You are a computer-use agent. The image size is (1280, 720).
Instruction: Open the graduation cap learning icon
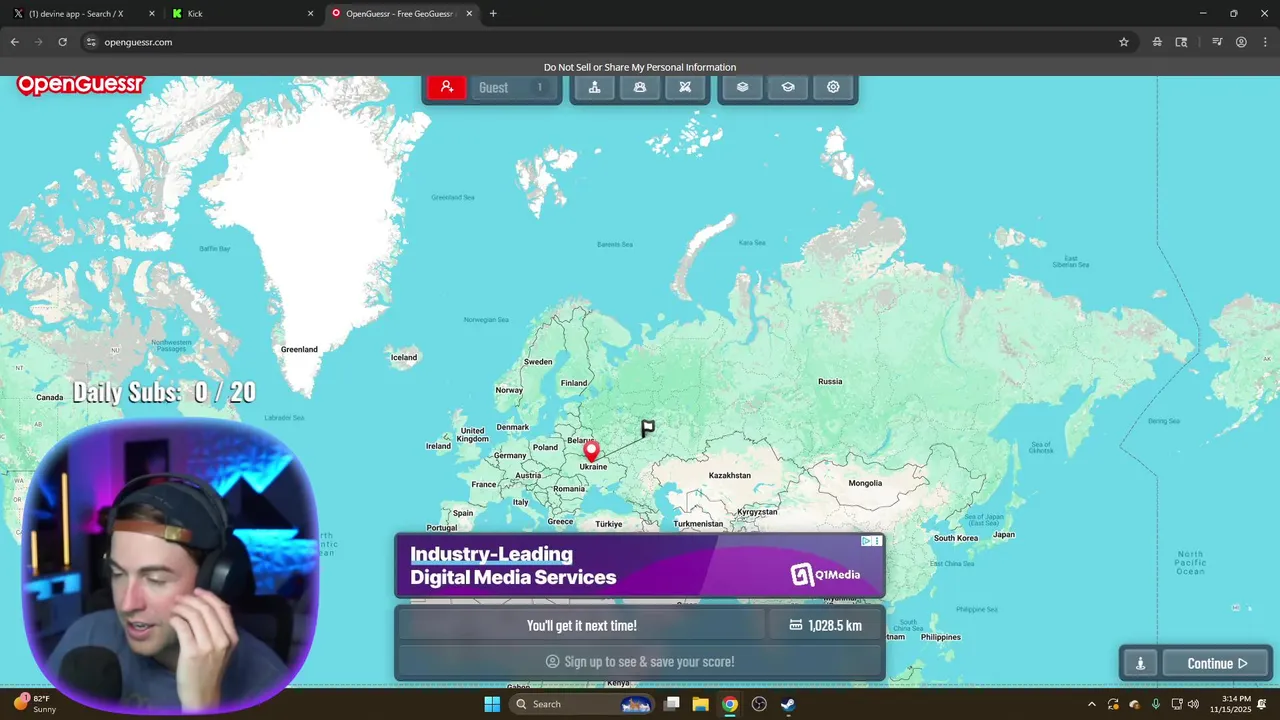pyautogui.click(x=788, y=87)
